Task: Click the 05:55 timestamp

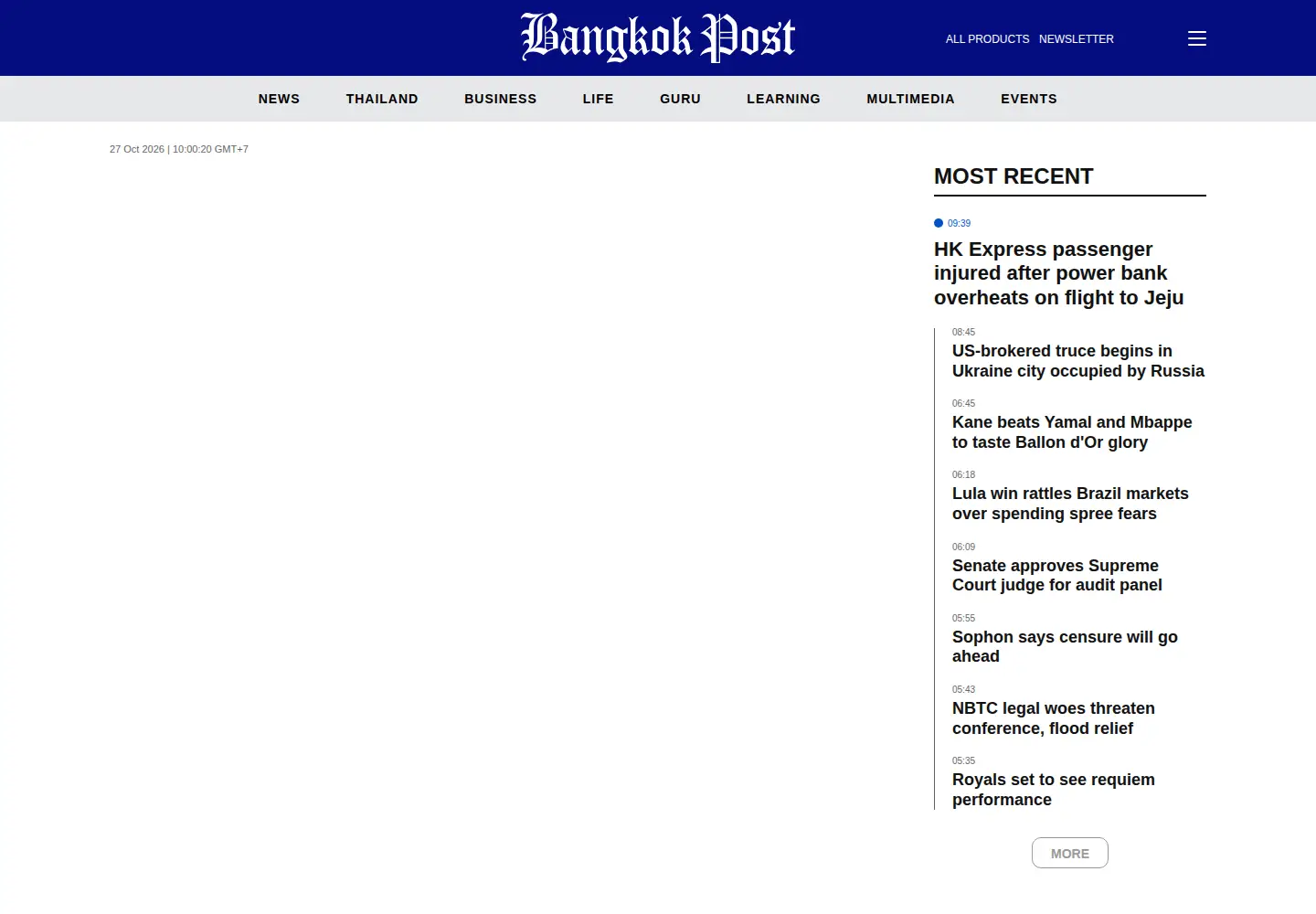Action: tap(963, 618)
